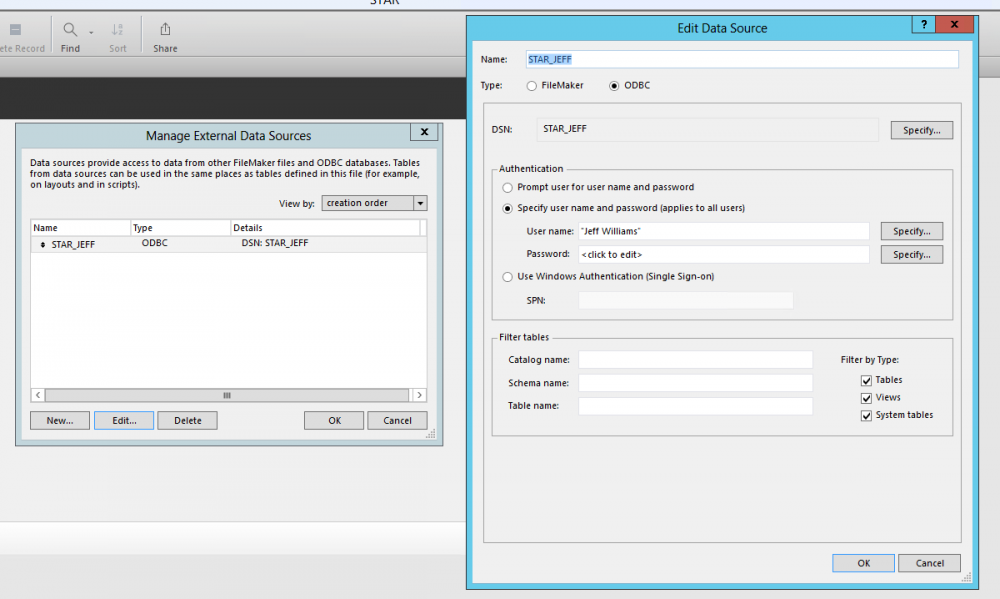Click the Find magnifier icon in toolbar
Screen dimensions: 1000x599
point(70,29)
